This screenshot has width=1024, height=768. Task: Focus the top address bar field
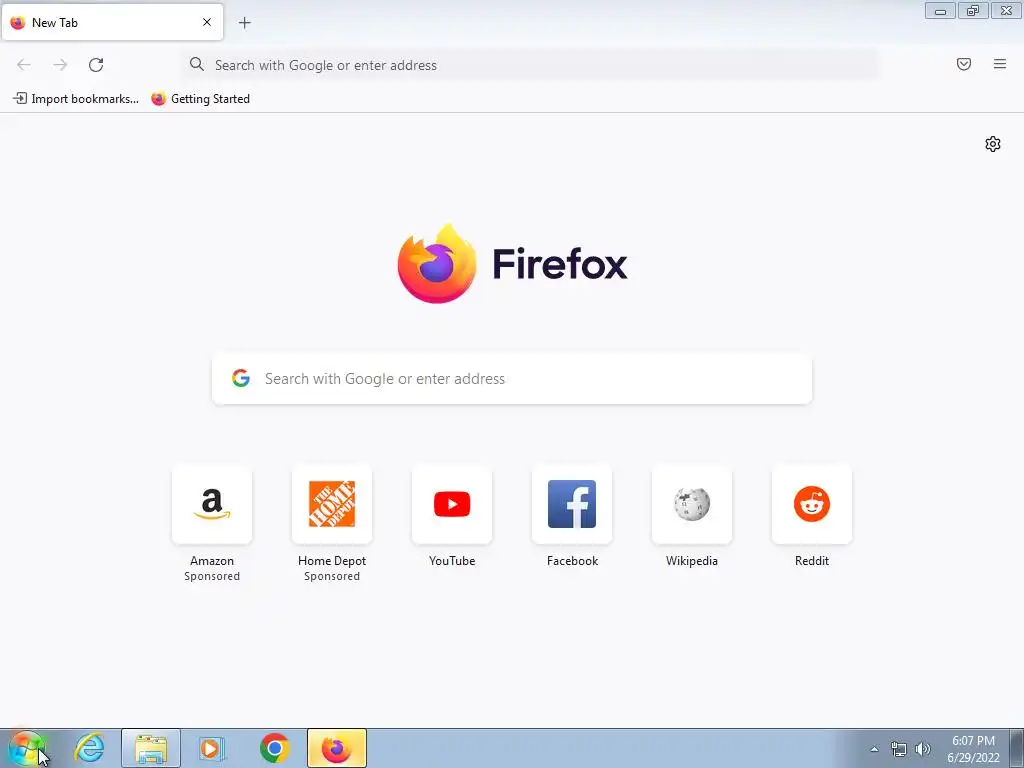(530, 65)
